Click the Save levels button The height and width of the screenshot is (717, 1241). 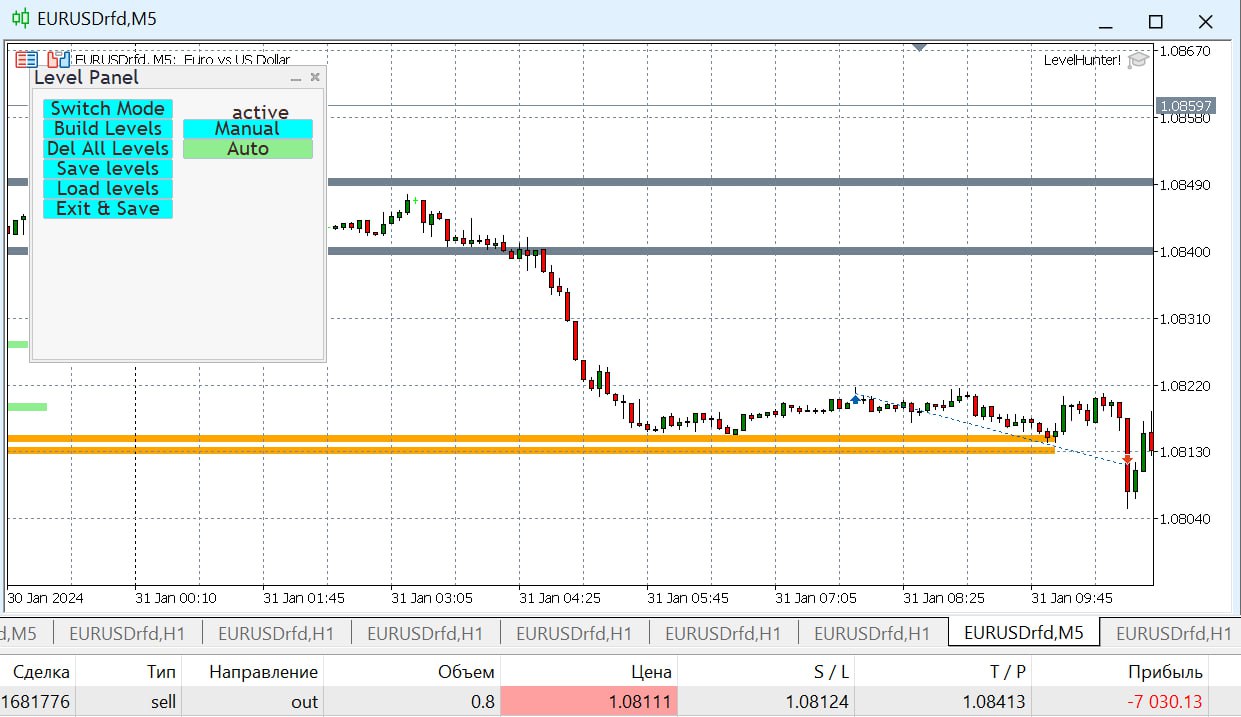tap(108, 169)
